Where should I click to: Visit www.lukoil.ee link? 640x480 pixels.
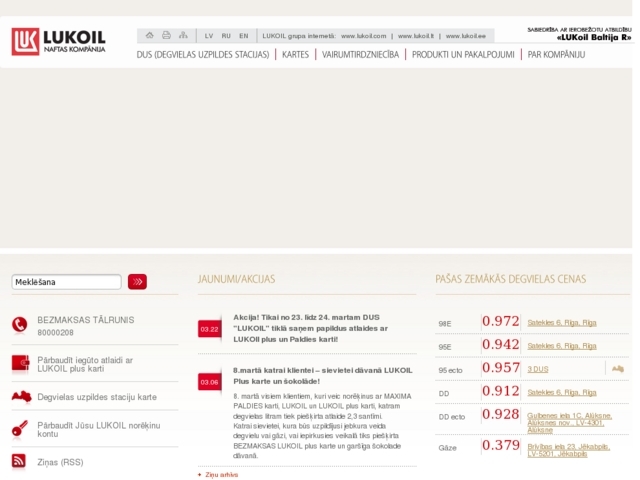point(466,36)
